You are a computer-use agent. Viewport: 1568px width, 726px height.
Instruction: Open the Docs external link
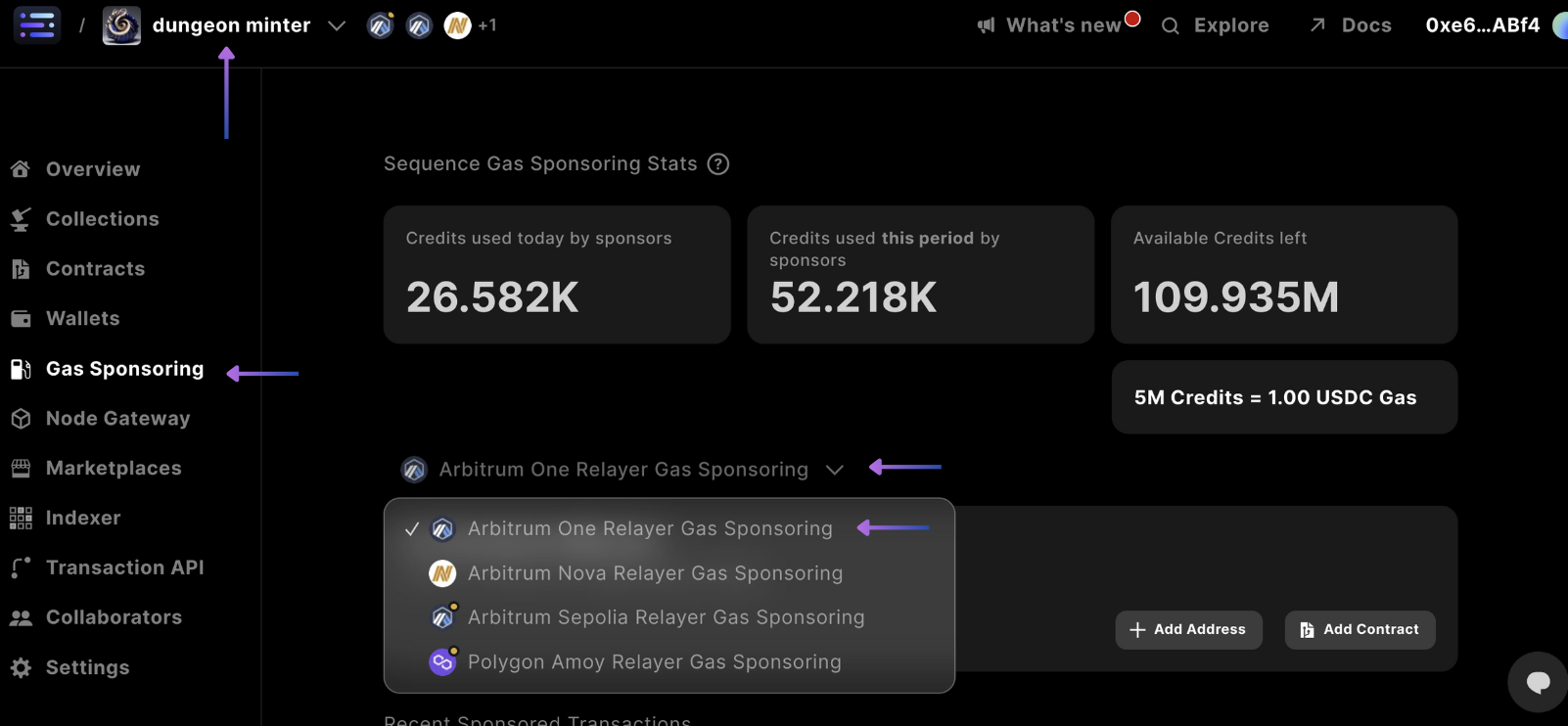(1351, 25)
